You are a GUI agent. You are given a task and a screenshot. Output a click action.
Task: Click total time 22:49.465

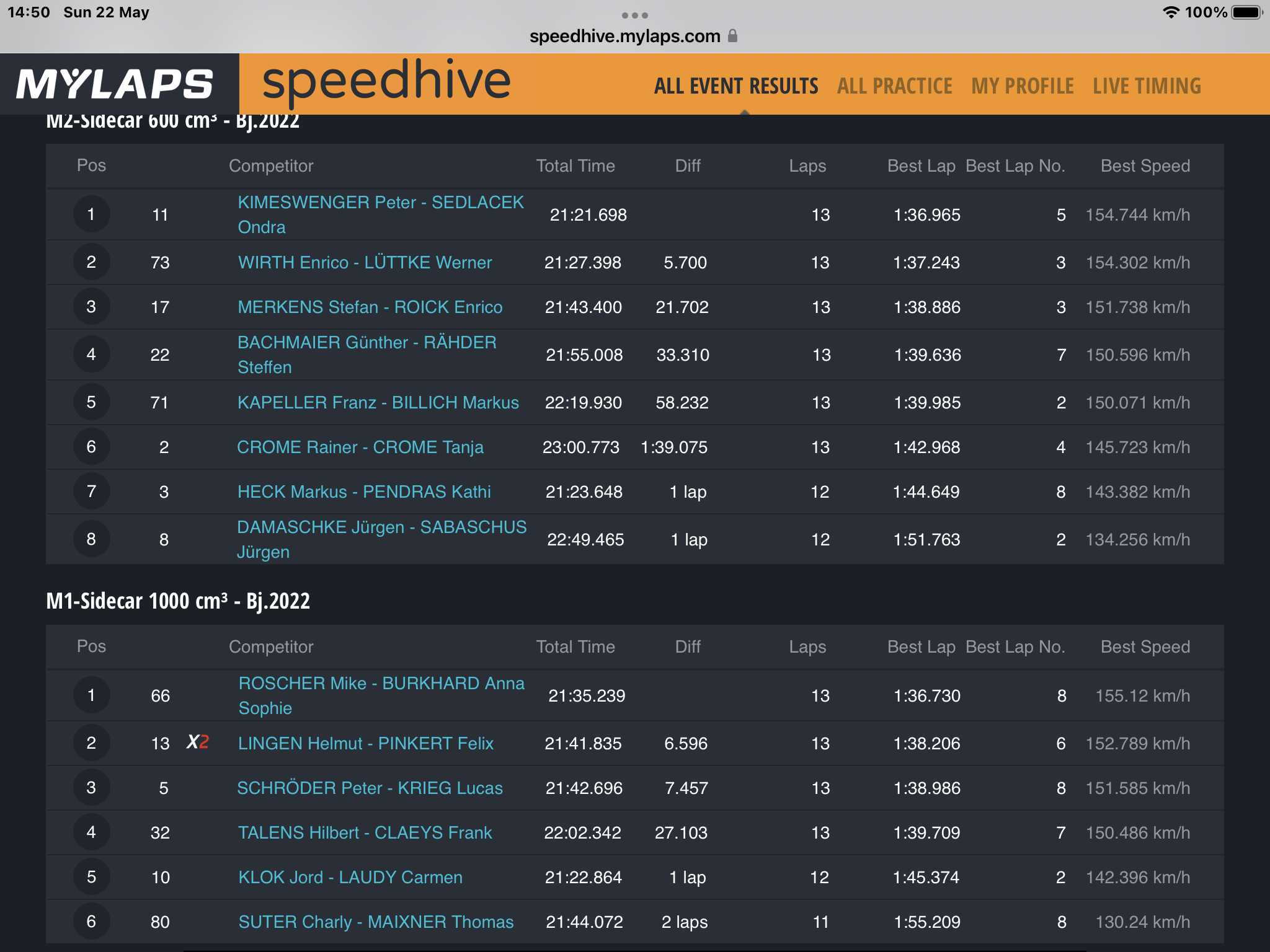585,539
